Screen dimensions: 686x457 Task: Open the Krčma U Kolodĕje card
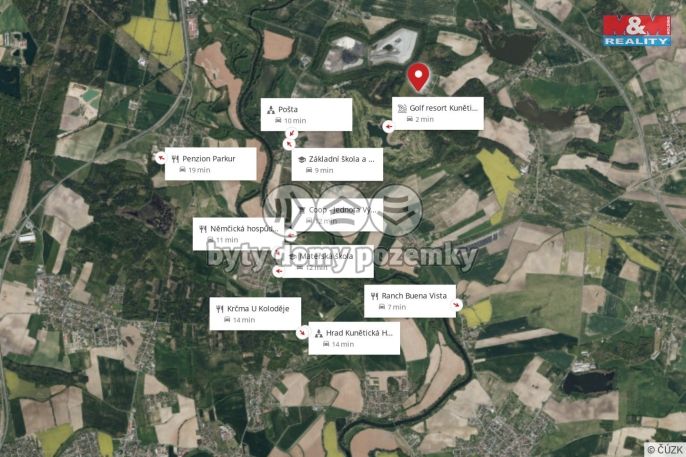click(x=255, y=314)
